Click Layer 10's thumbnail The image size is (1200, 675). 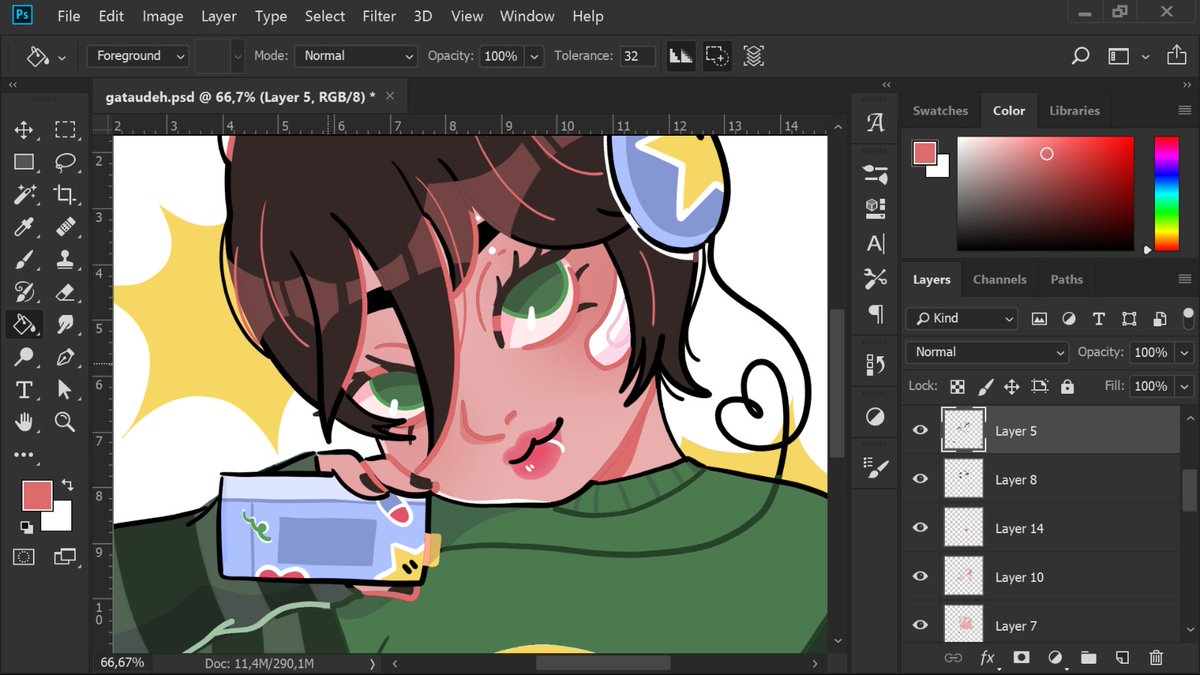click(963, 576)
